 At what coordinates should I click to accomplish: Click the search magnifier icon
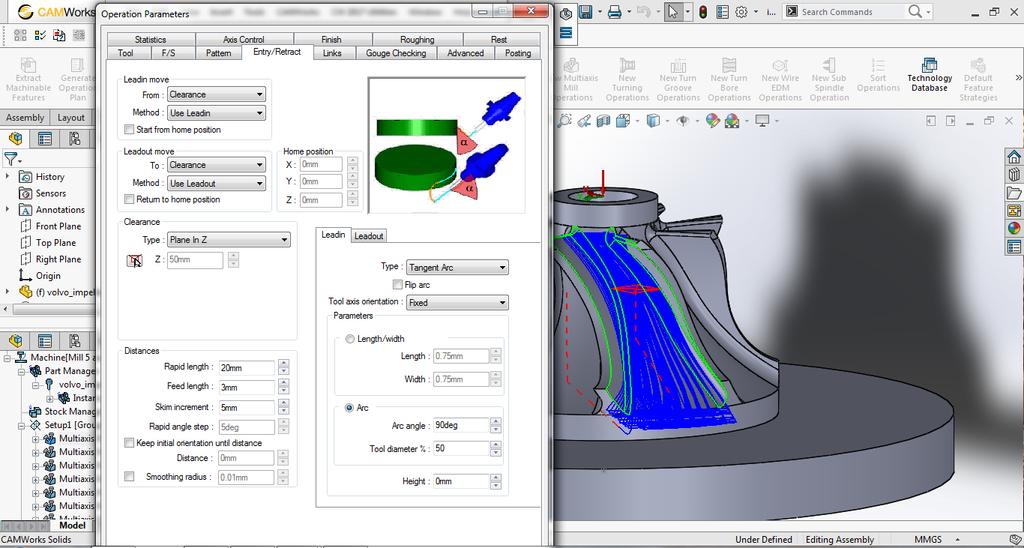pyautogui.click(x=915, y=12)
